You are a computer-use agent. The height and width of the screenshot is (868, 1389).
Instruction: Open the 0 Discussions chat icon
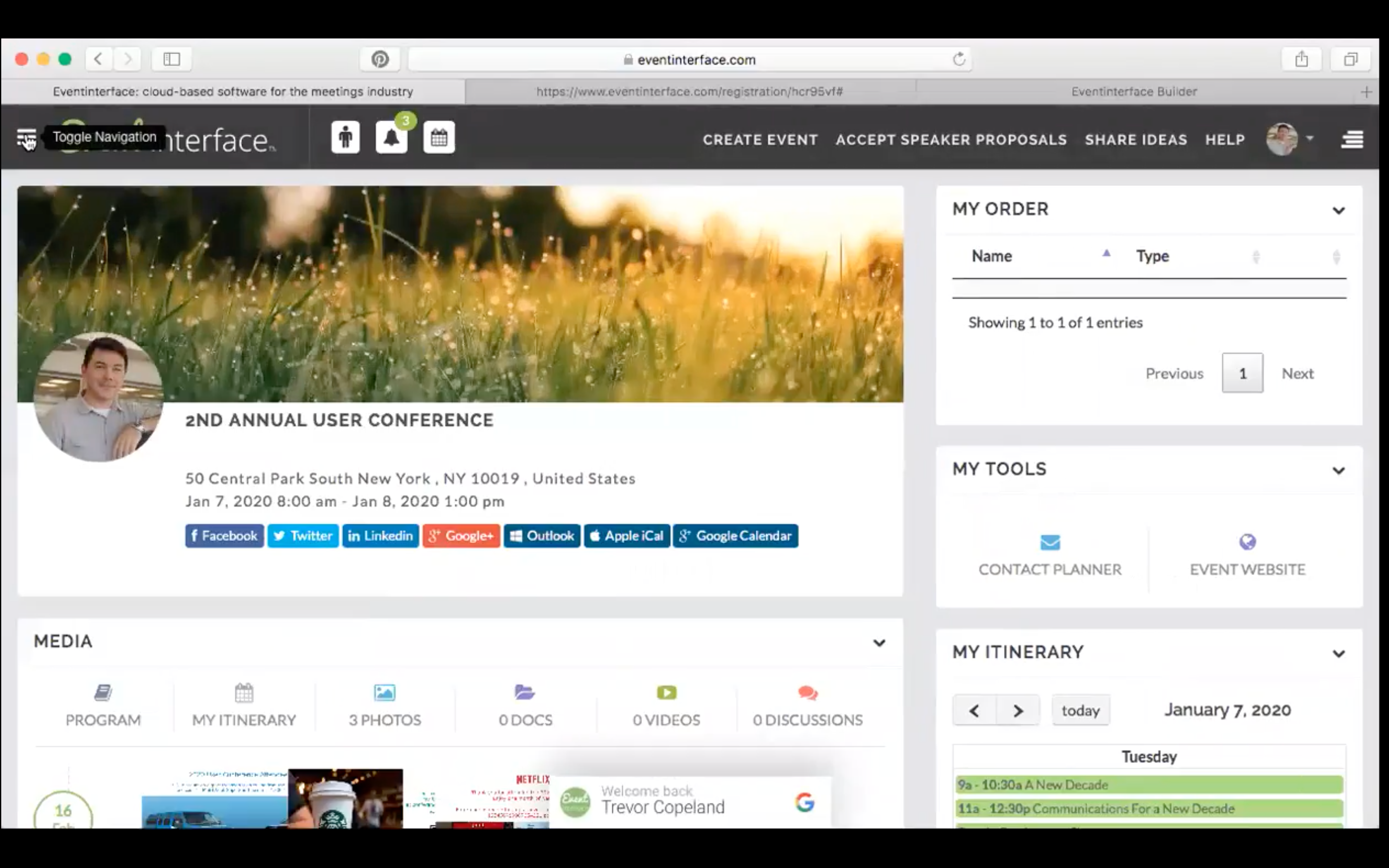807,692
